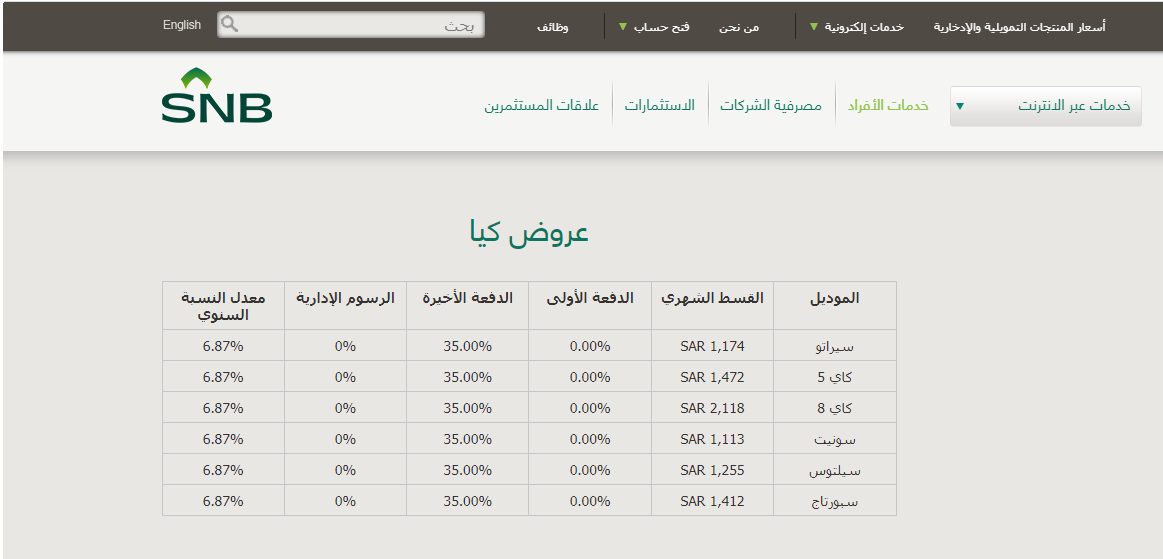This screenshot has height=559, width=1163.
Task: Click the معدل النسبة السنوي column header
Action: click(x=223, y=305)
